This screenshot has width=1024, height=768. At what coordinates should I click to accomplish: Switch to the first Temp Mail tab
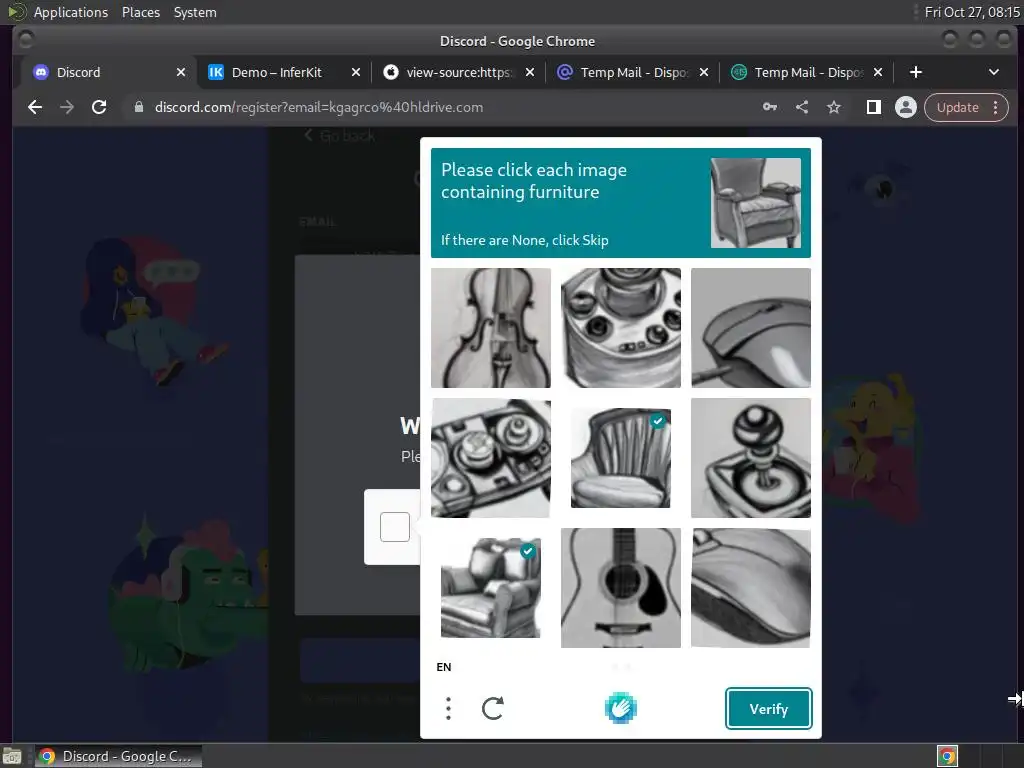[634, 72]
